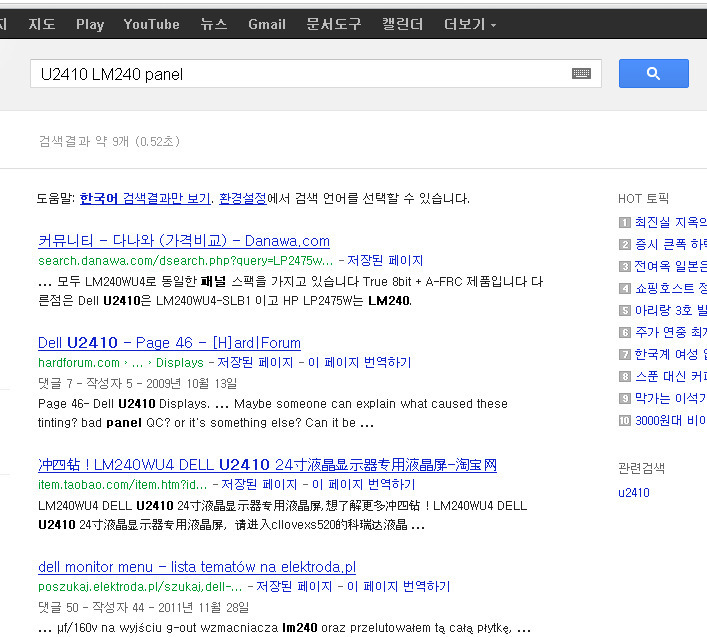Open 문서도구 in the top navigation bar
Image resolution: width=707 pixels, height=637 pixels.
(334, 24)
